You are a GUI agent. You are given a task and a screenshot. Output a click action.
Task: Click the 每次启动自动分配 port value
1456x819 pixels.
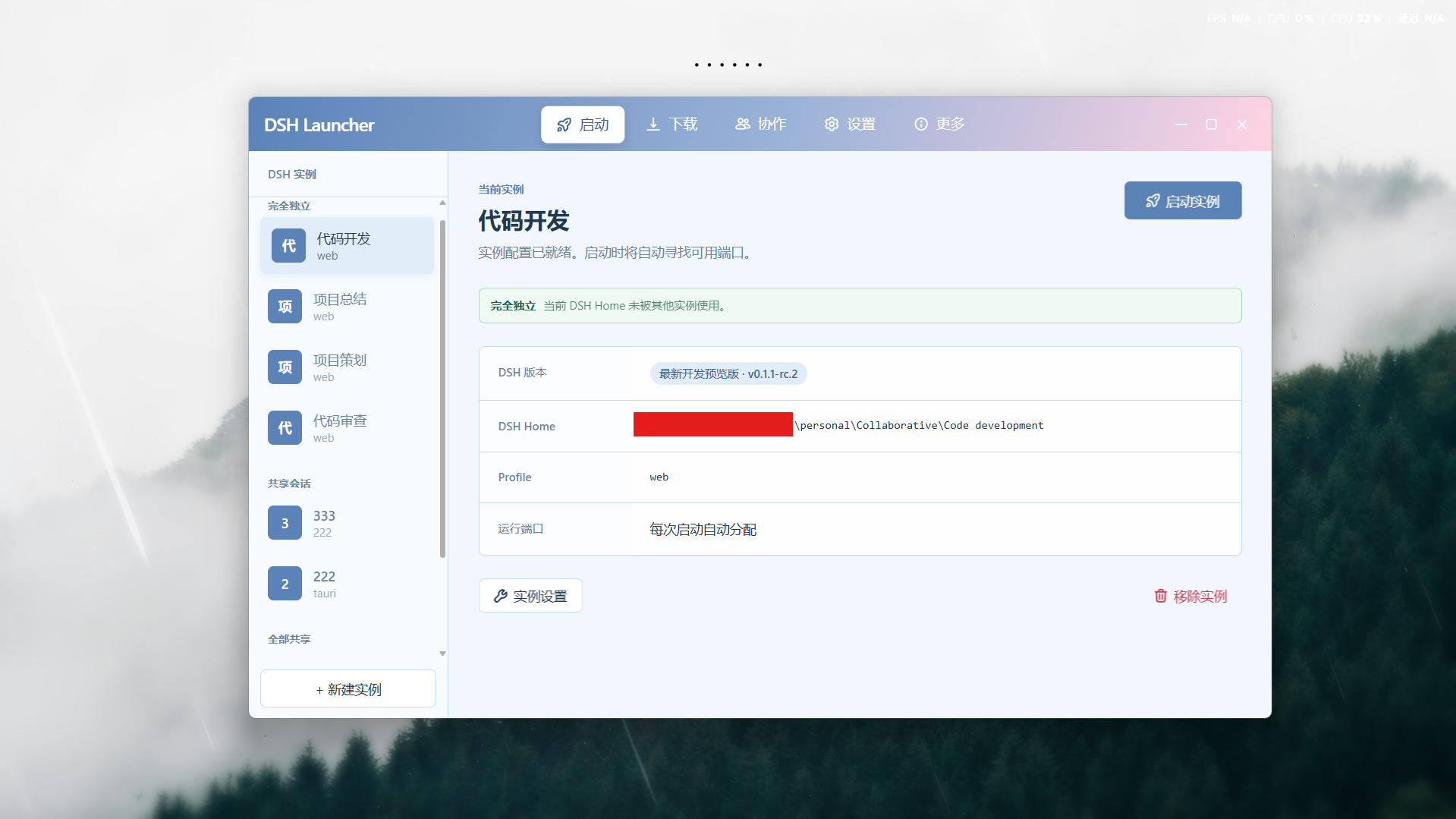(x=703, y=529)
